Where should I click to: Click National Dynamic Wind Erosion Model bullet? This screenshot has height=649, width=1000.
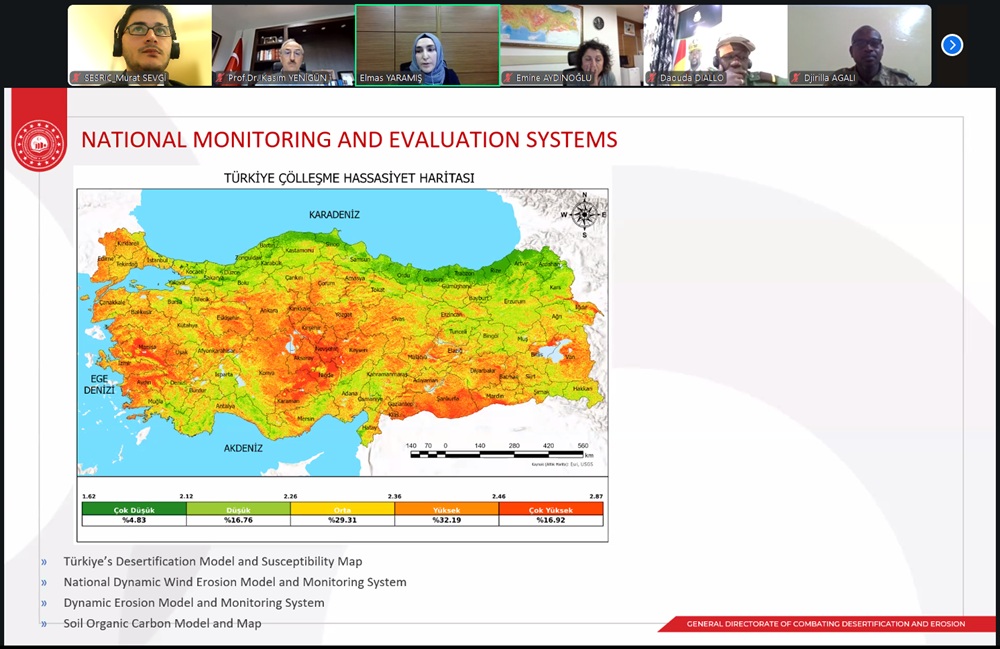click(x=235, y=582)
